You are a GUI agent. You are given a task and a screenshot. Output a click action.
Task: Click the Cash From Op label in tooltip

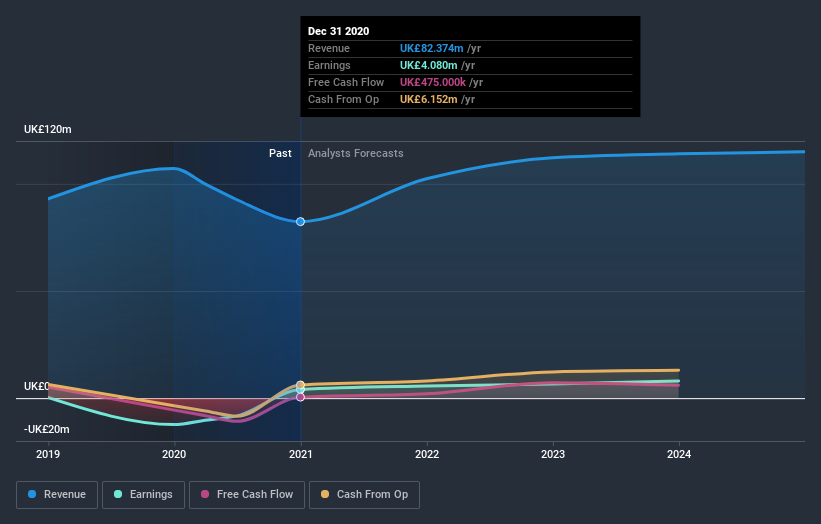pos(343,99)
